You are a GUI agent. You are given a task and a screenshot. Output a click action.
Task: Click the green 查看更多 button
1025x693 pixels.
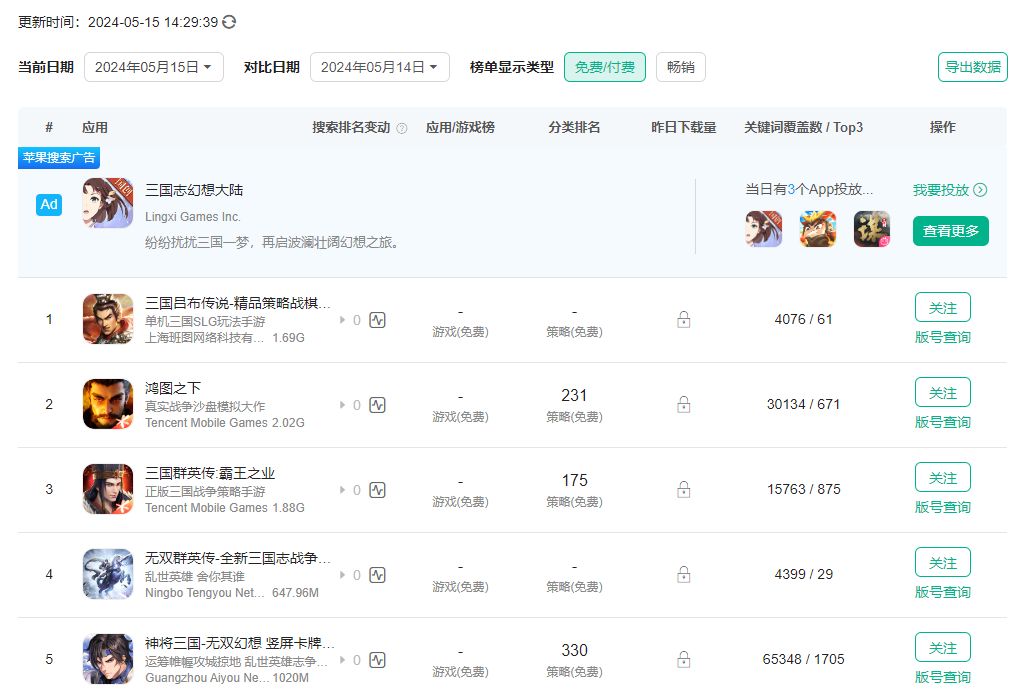pos(950,231)
